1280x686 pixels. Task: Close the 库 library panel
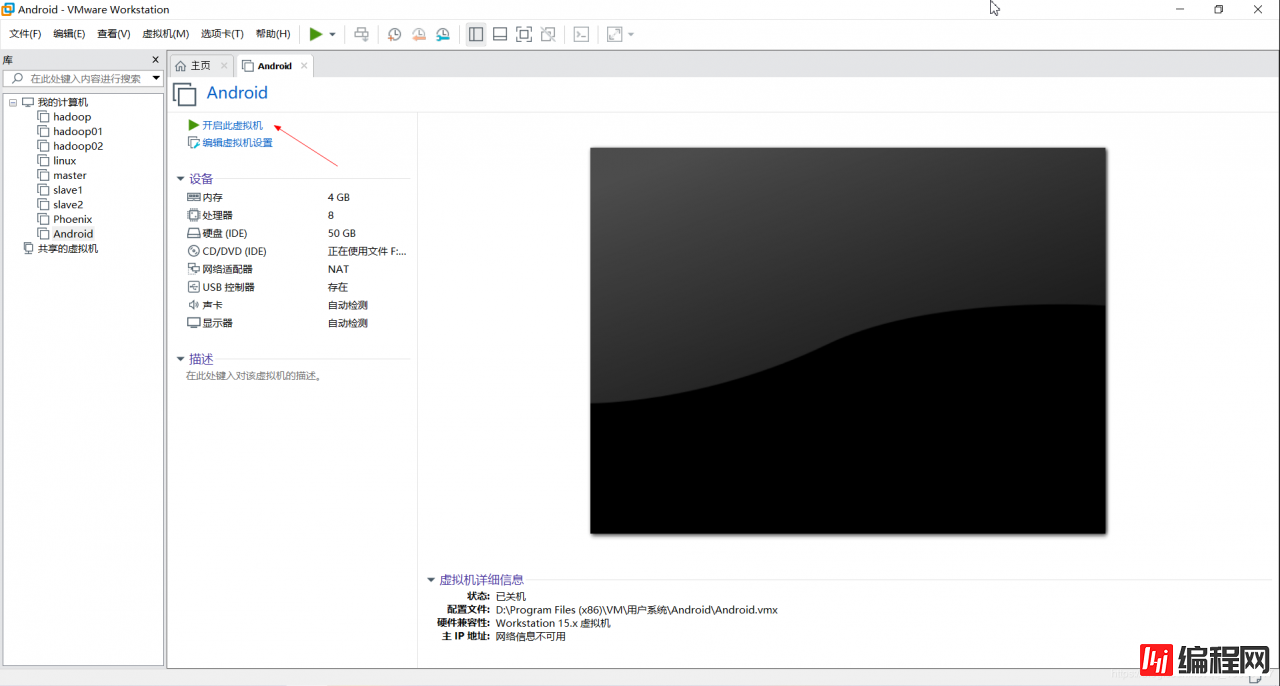pos(155,60)
